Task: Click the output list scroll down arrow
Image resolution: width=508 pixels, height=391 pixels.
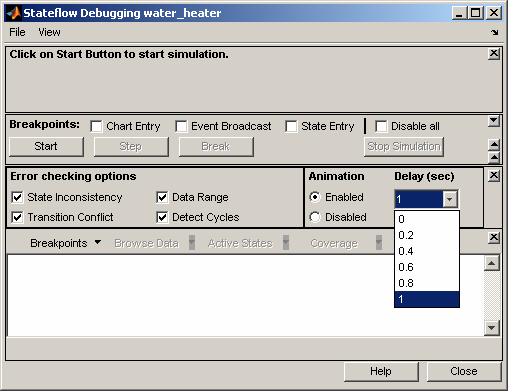Action: [x=492, y=328]
